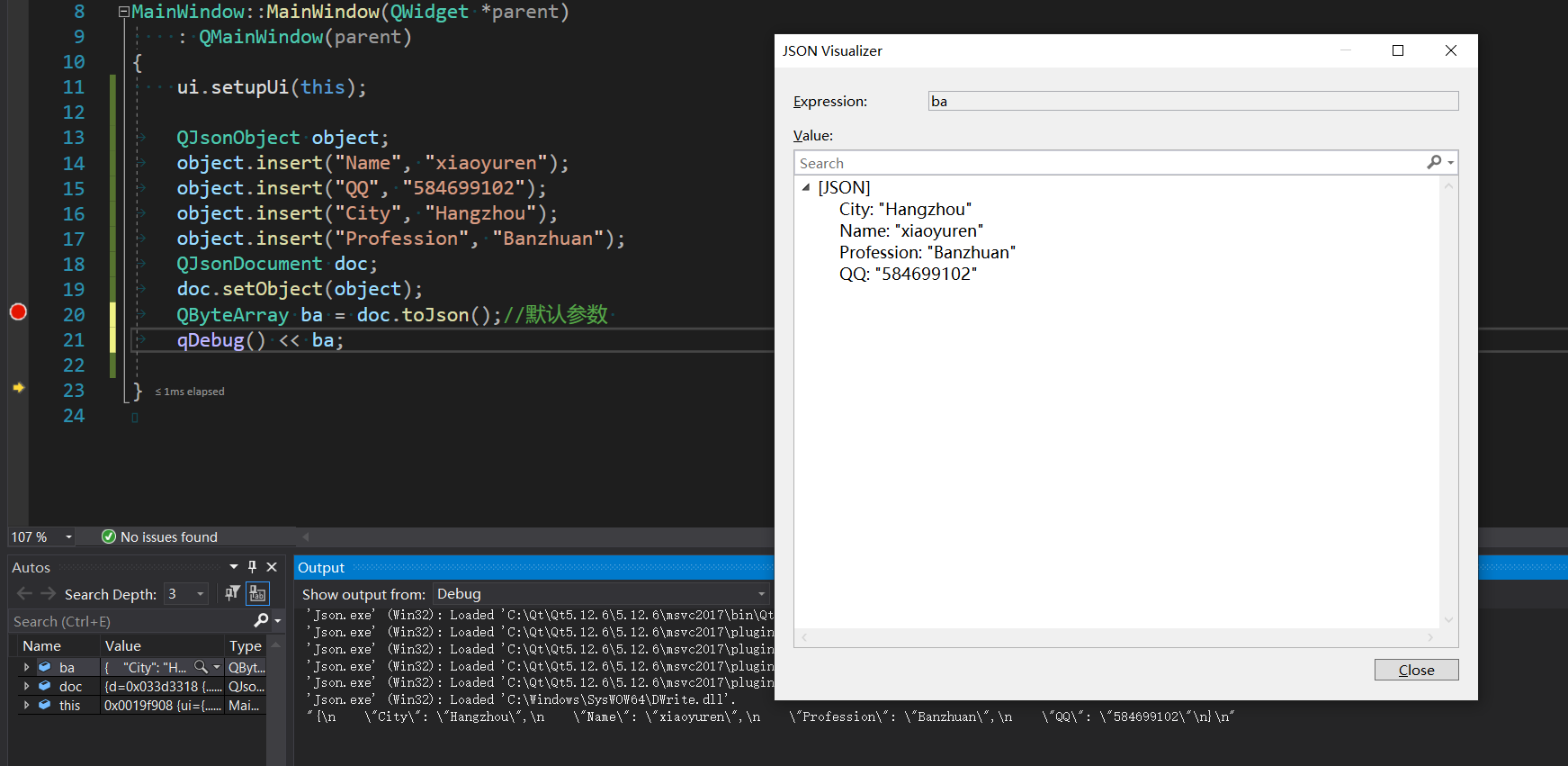Open the 'Show output from' Debug dropdown
1568x766 pixels.
[601, 594]
